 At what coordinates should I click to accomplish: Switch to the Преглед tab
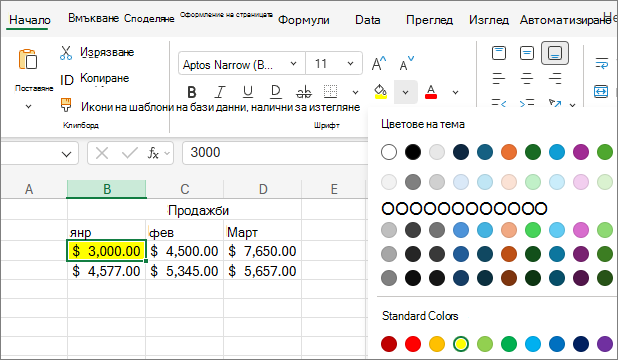click(x=429, y=20)
